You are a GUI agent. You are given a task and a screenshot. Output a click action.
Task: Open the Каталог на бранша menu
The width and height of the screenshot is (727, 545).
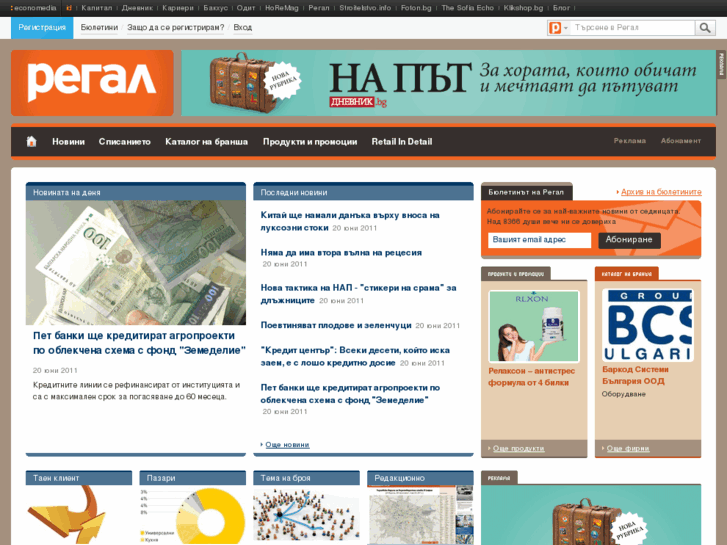click(x=206, y=142)
